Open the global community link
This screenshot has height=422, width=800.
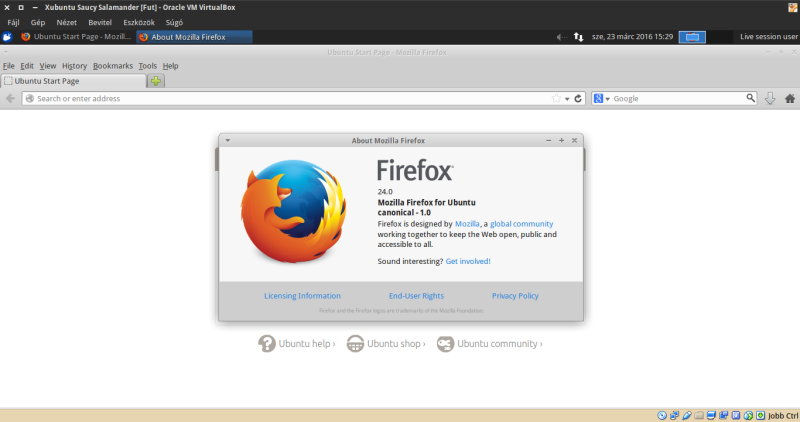tap(521, 224)
